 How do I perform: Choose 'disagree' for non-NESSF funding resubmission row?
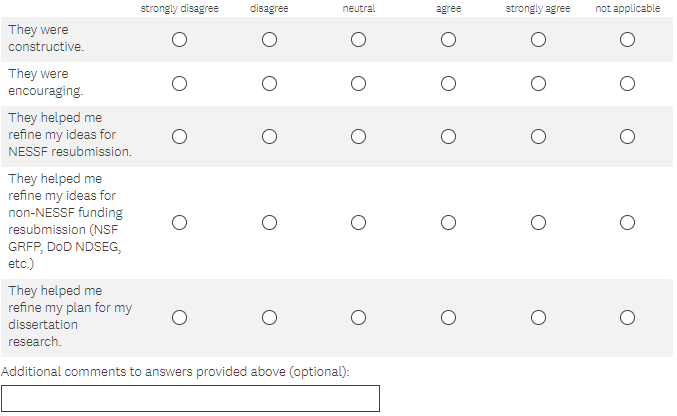tap(269, 223)
